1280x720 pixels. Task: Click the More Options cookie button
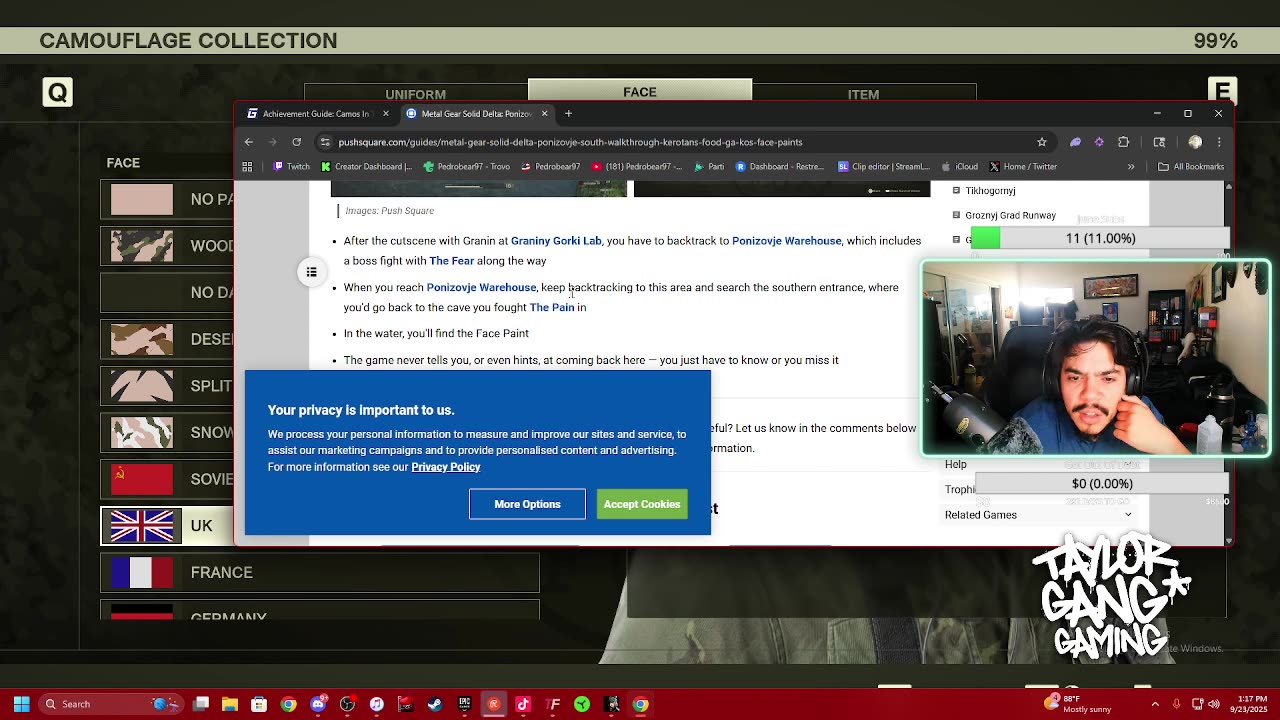click(527, 504)
